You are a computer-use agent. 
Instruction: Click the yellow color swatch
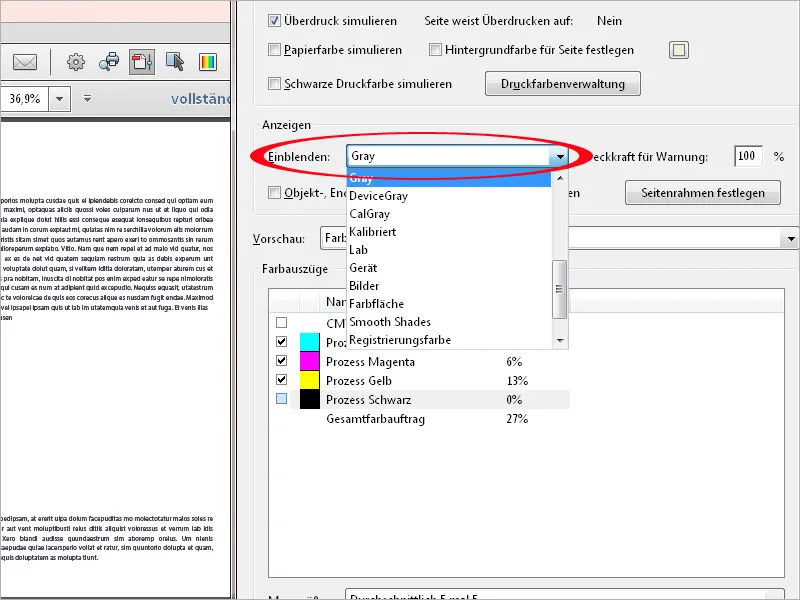(310, 380)
